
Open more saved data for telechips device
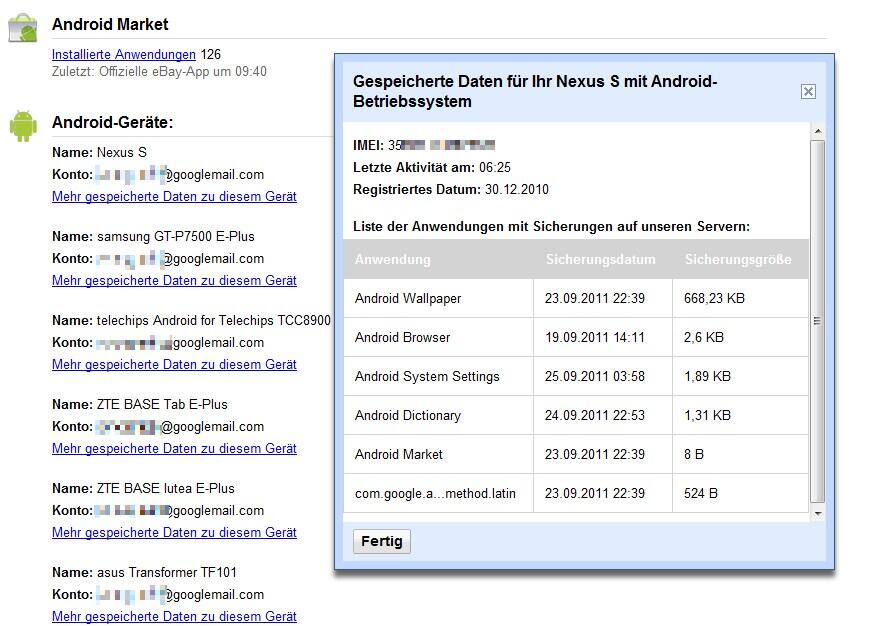(x=174, y=365)
